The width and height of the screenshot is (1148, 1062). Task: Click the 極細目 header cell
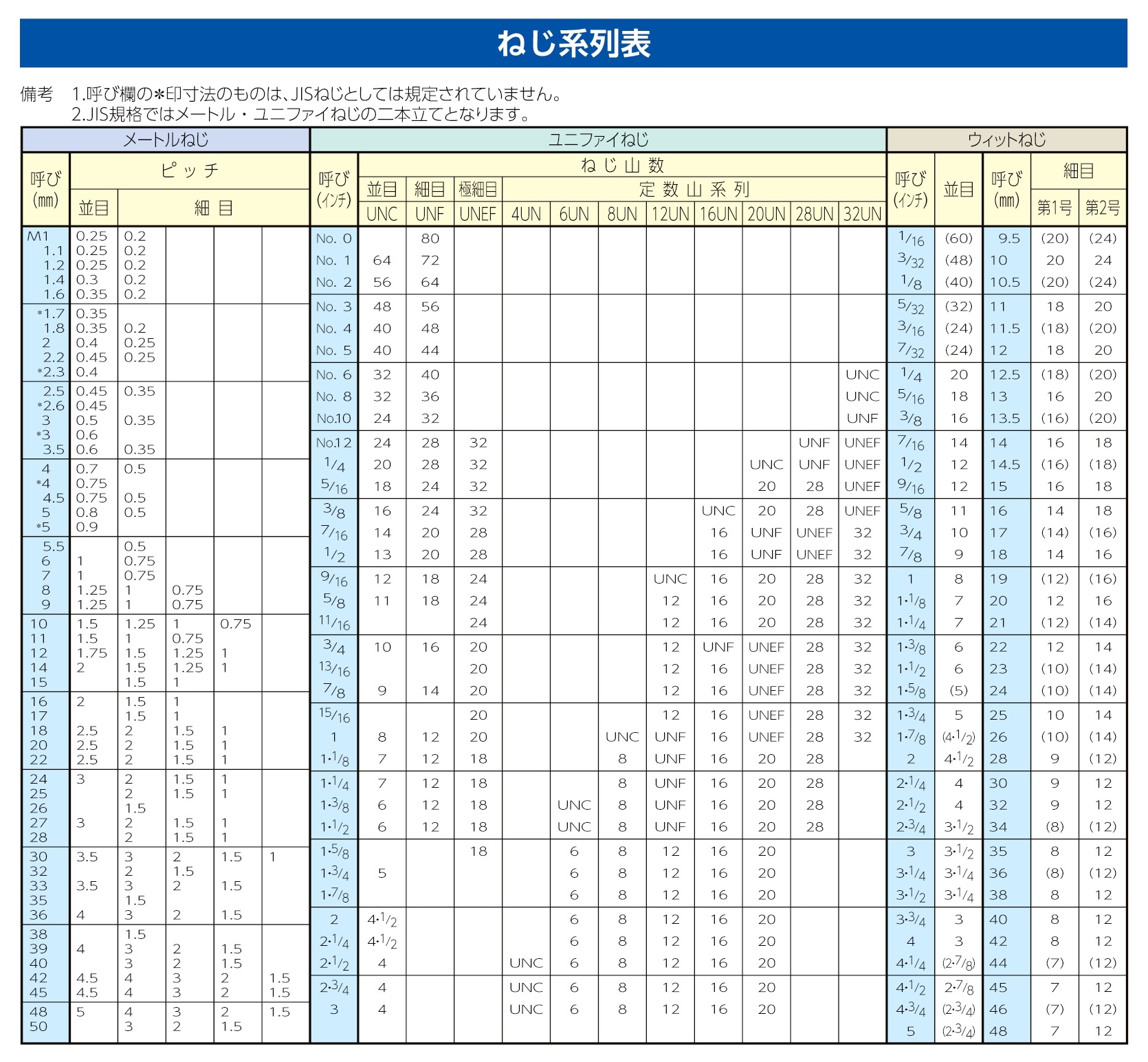pos(478,189)
